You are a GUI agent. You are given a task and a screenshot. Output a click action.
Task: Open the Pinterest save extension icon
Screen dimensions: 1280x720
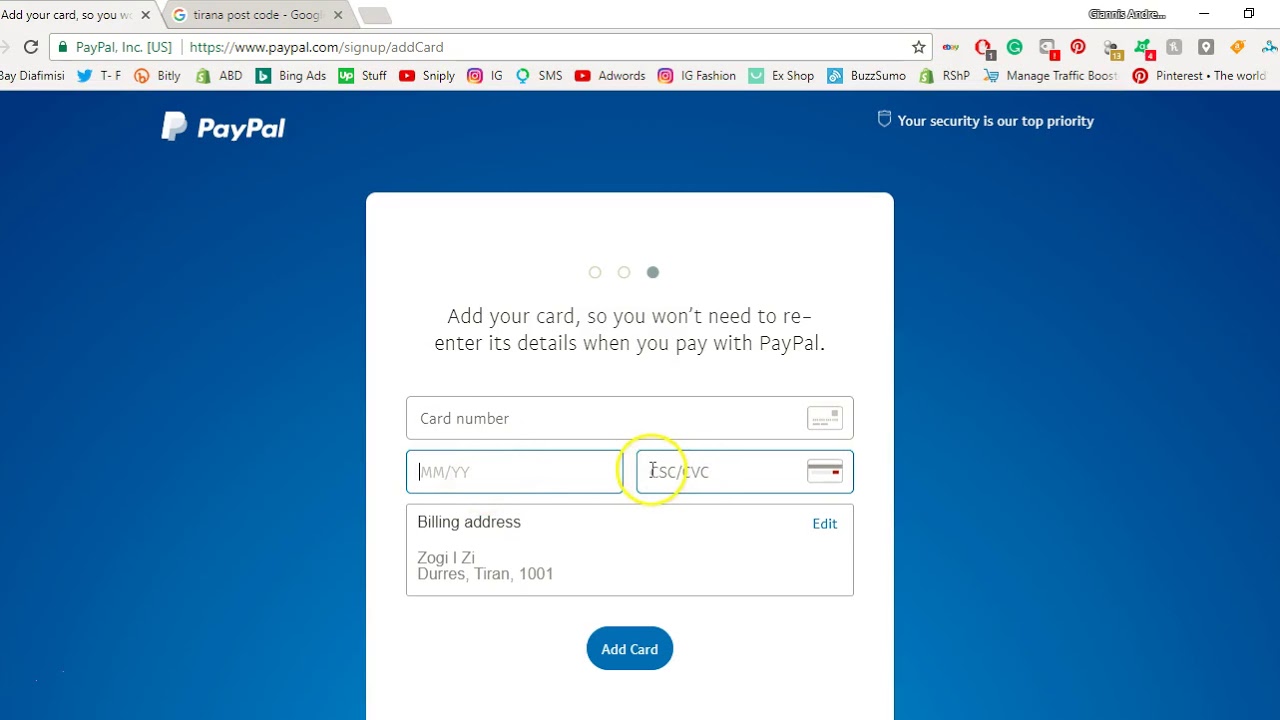tap(1078, 47)
